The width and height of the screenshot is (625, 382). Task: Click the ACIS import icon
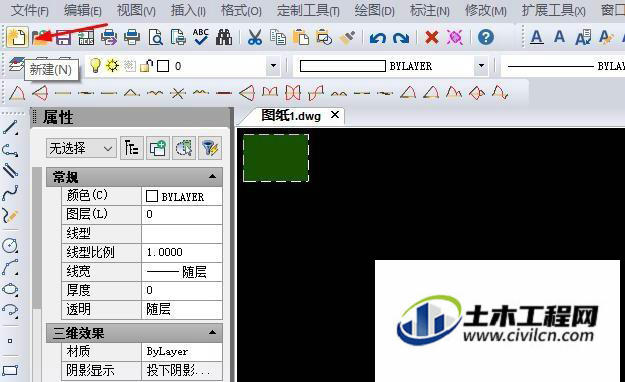pos(86,38)
